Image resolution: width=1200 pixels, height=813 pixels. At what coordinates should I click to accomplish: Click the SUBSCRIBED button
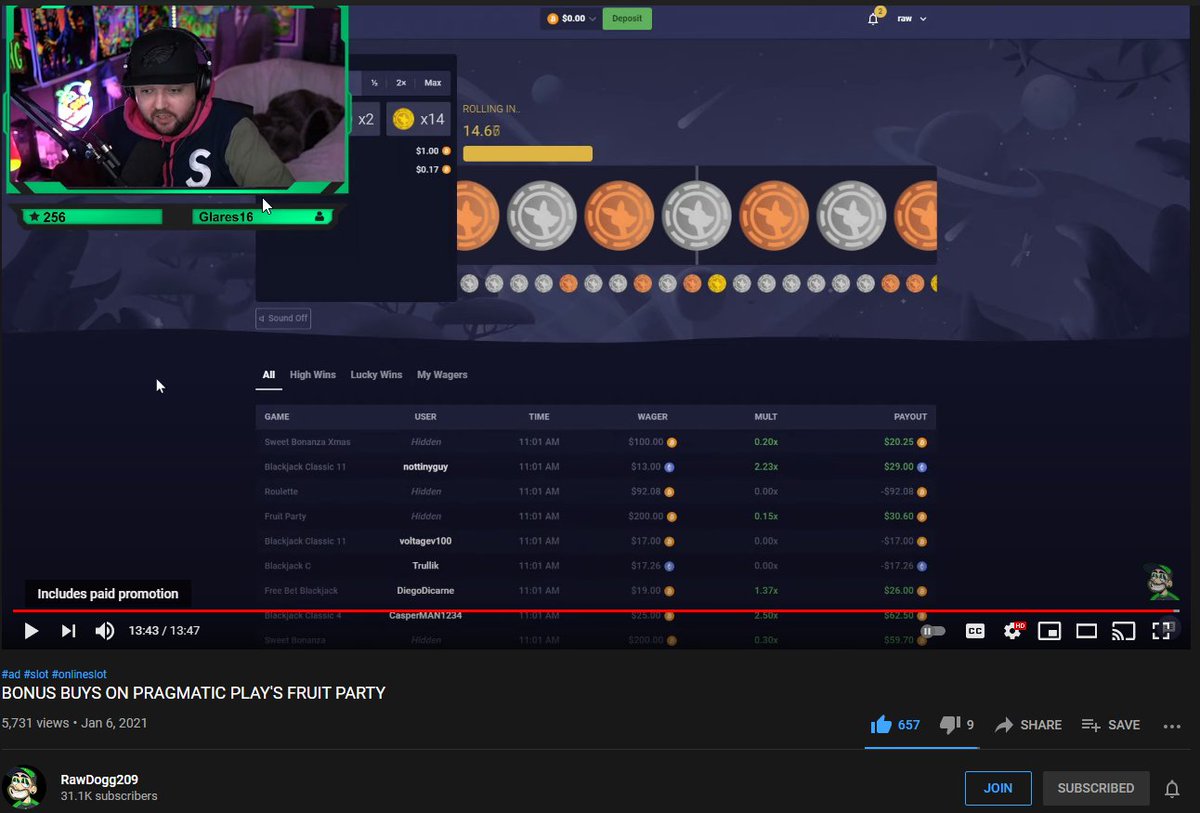(1095, 788)
